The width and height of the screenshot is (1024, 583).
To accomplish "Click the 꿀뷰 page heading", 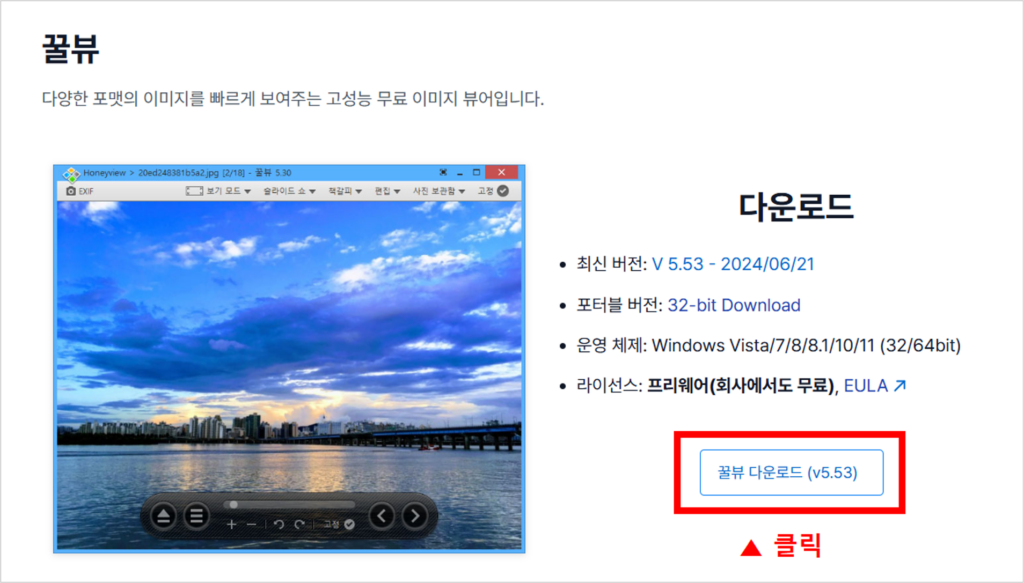I will click(71, 48).
